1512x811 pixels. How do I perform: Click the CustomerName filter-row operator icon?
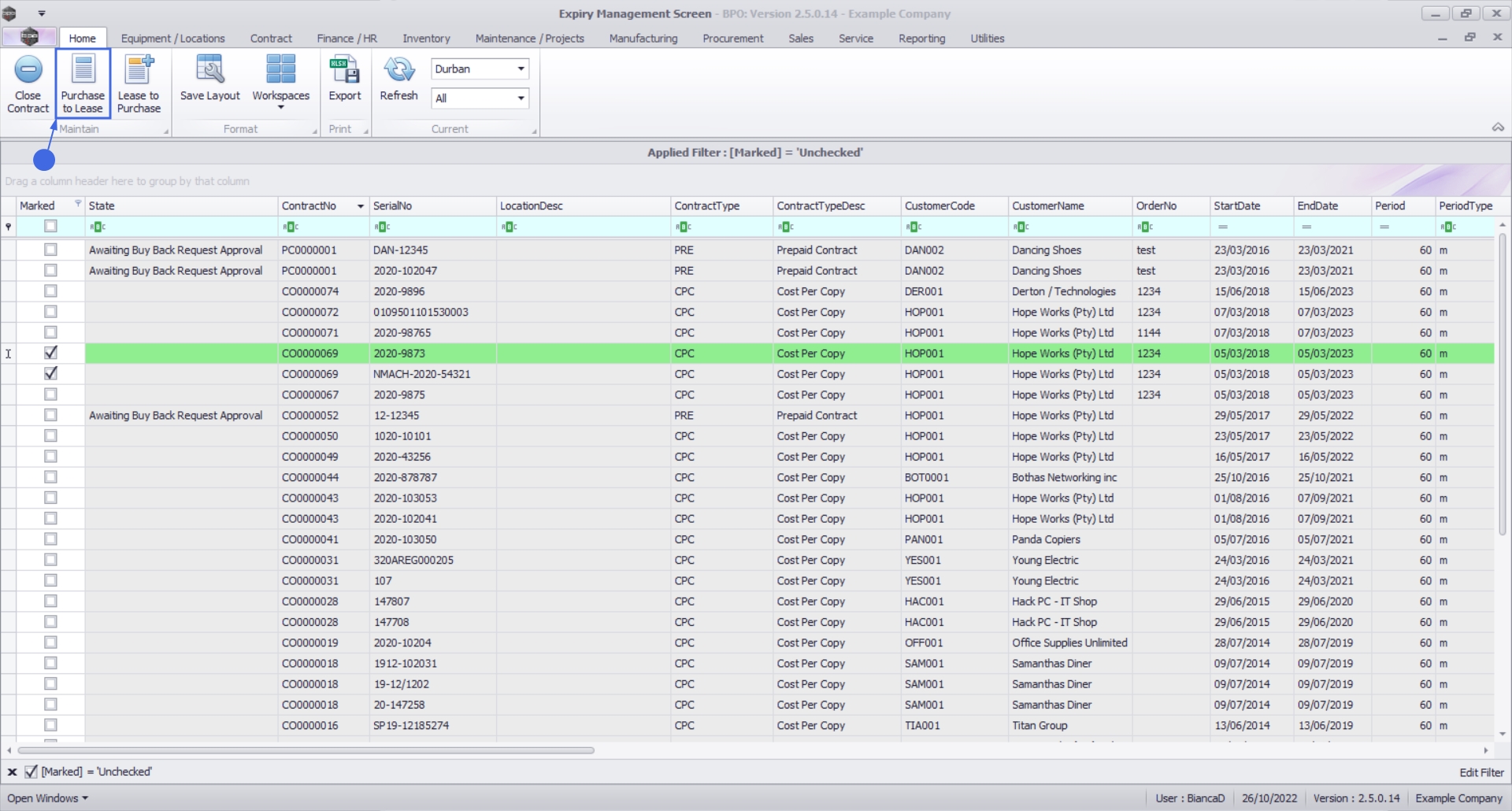point(1021,227)
